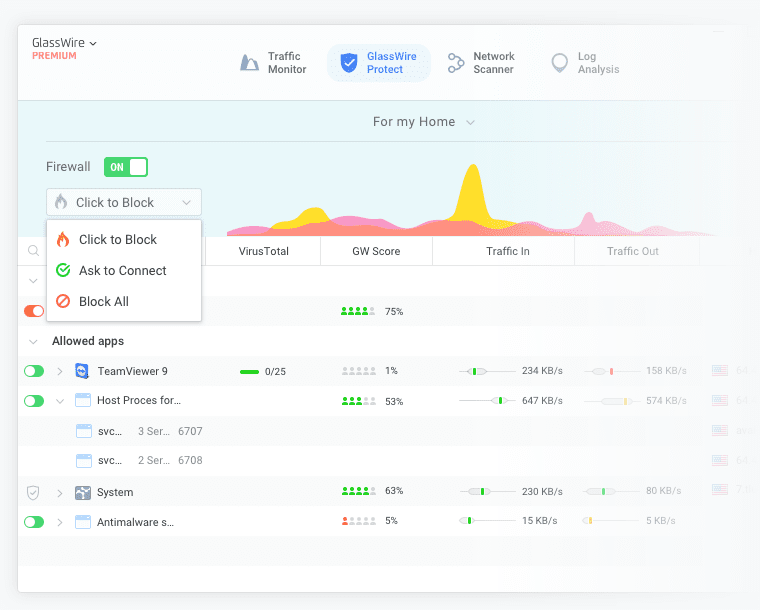Open the Click to Block mode dropdown
This screenshot has width=760, height=610.
click(x=124, y=202)
